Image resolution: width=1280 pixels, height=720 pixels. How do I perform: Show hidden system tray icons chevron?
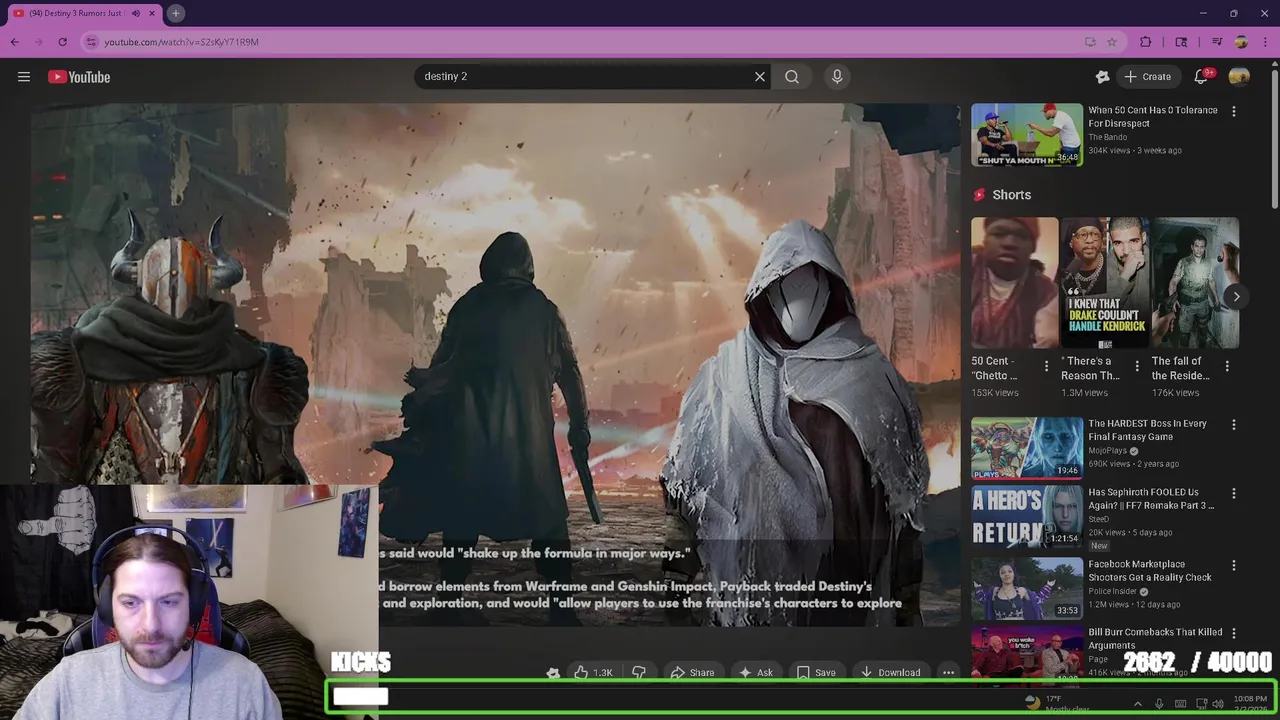(x=1137, y=704)
